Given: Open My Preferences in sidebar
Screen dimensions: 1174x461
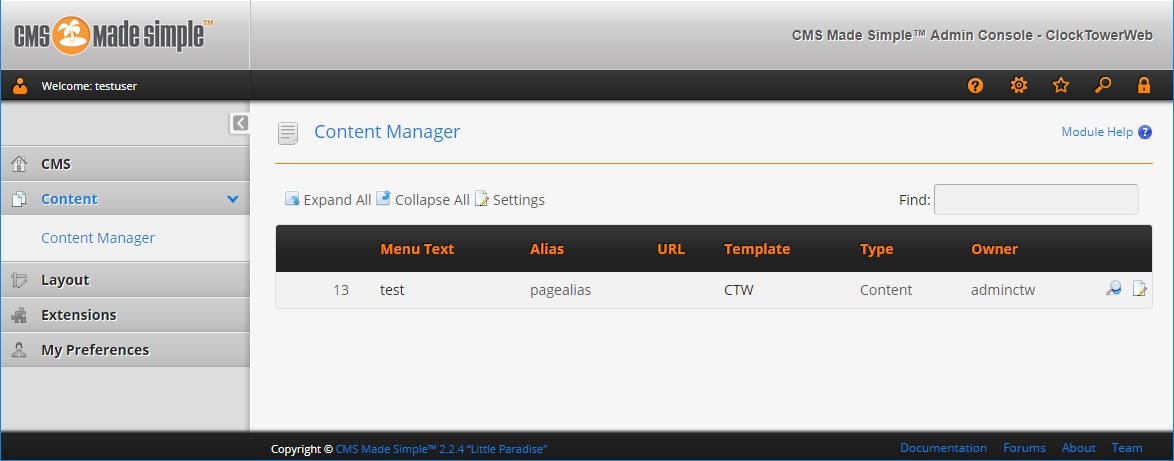Looking at the screenshot, I should click(x=94, y=350).
